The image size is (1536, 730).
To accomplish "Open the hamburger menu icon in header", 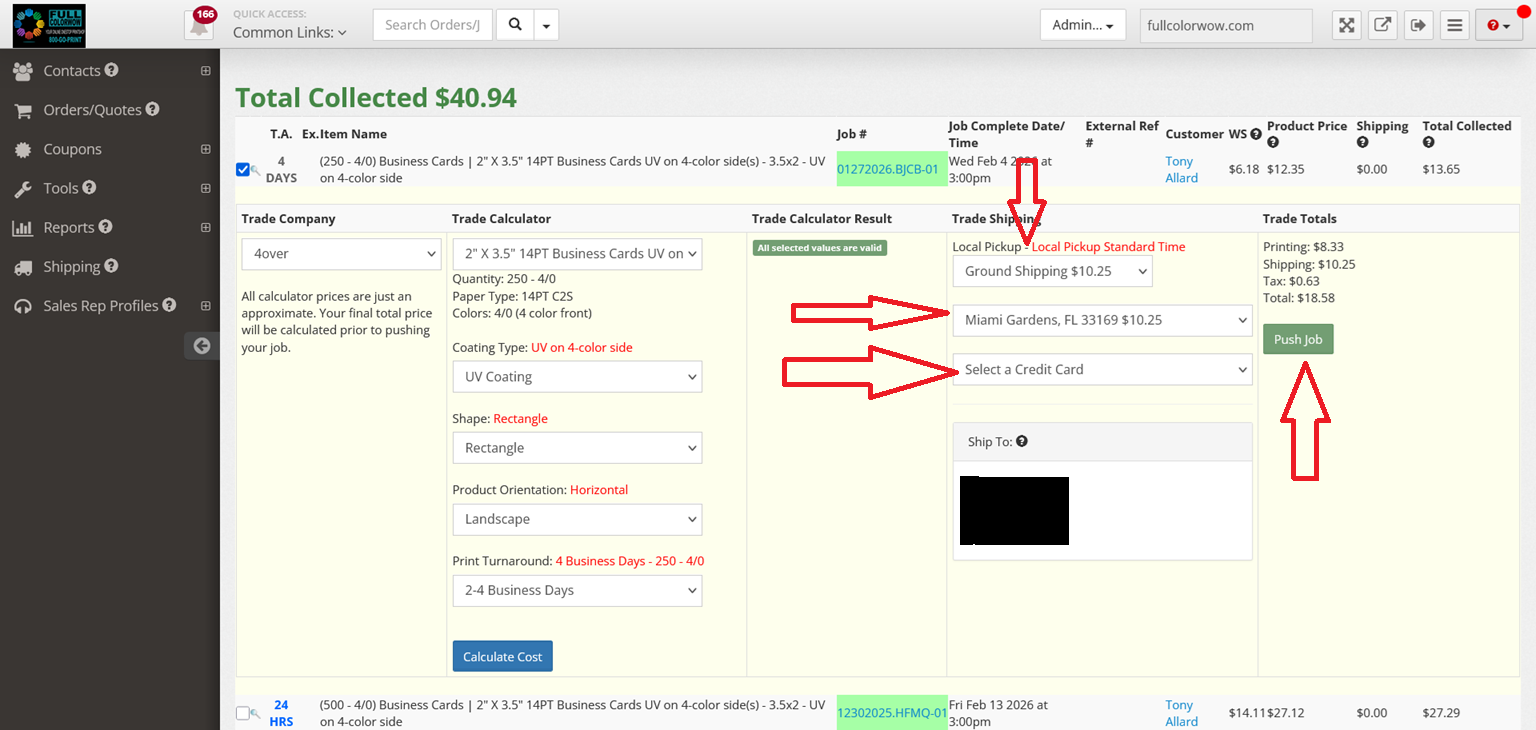I will coord(1454,25).
